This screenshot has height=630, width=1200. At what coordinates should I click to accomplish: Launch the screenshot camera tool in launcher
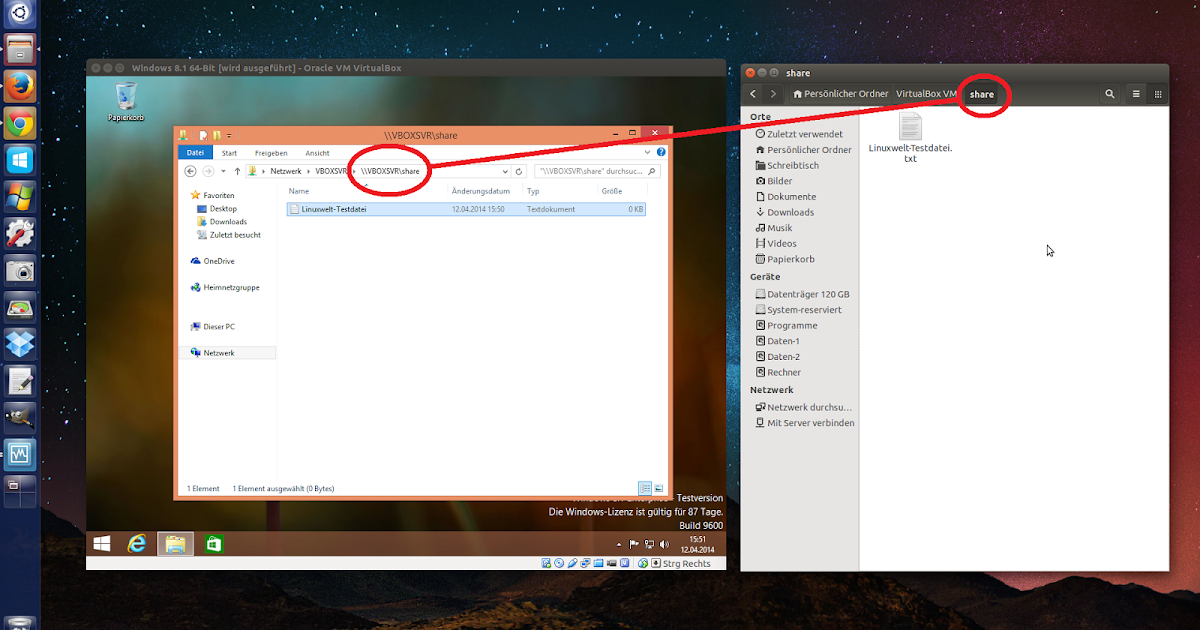point(20,270)
